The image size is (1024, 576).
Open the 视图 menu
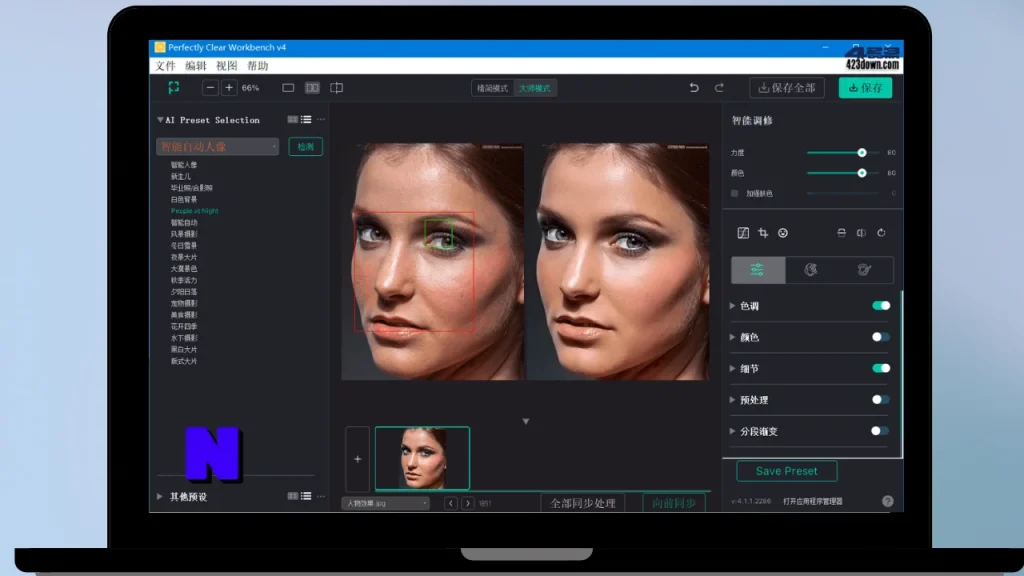point(227,66)
